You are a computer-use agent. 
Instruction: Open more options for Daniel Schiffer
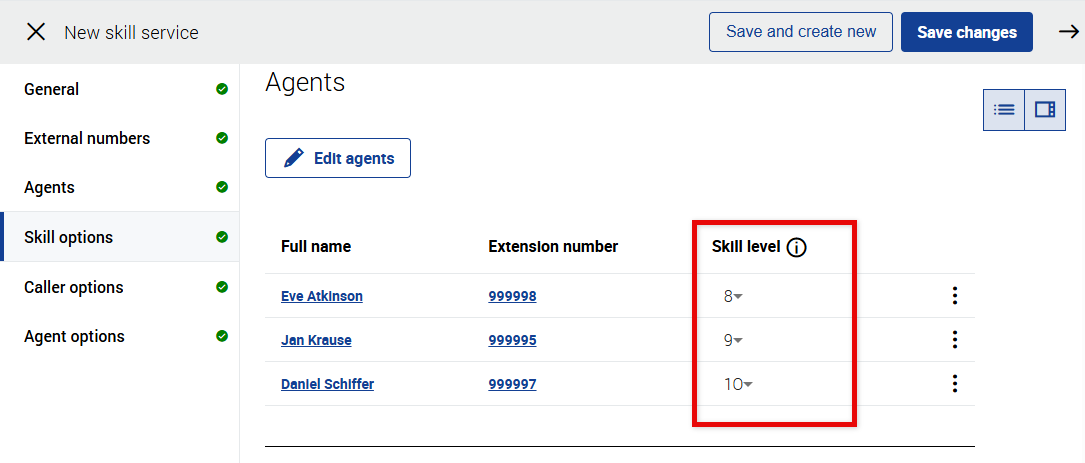coord(955,384)
